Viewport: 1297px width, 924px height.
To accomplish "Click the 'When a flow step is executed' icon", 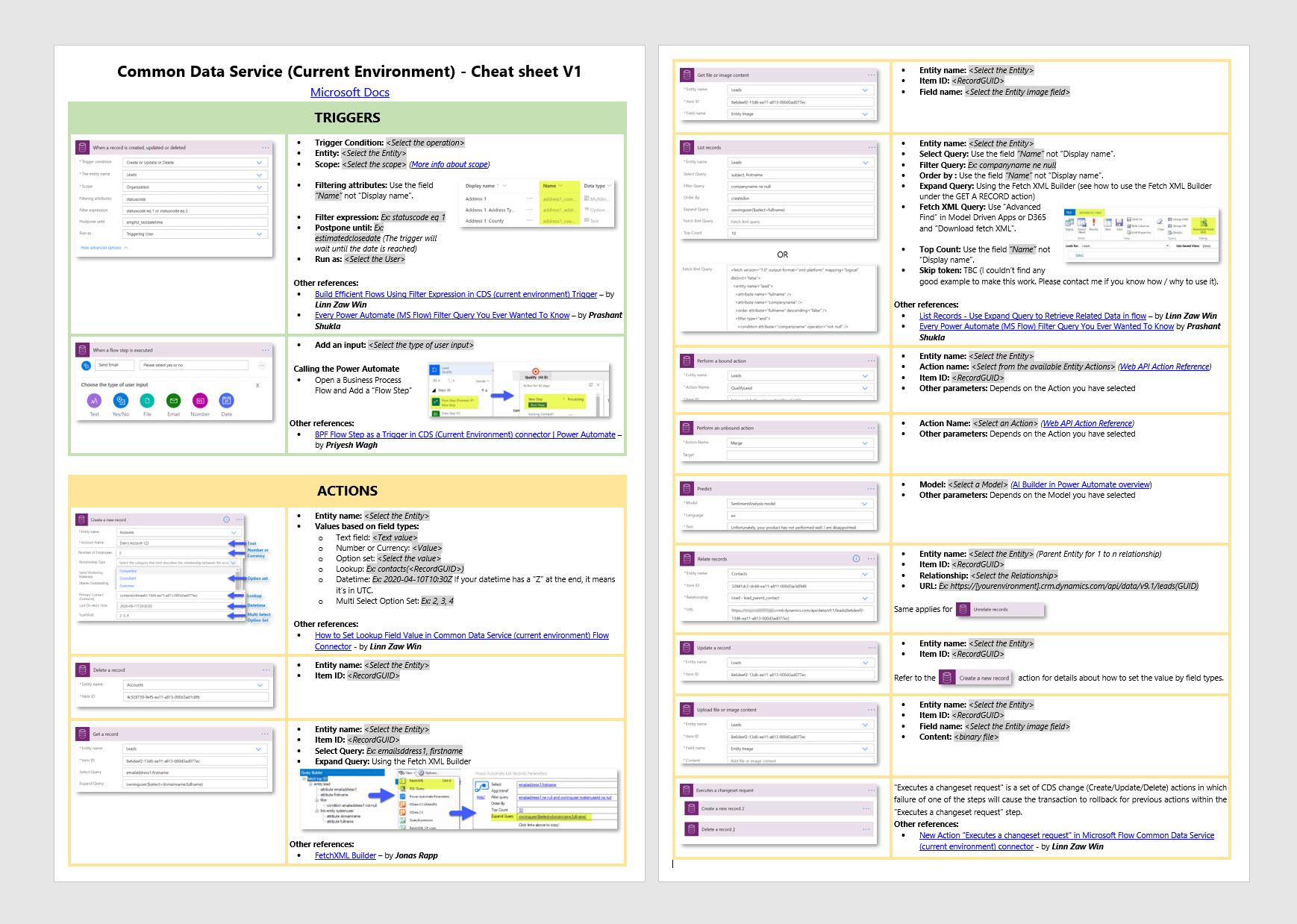I will point(83,349).
